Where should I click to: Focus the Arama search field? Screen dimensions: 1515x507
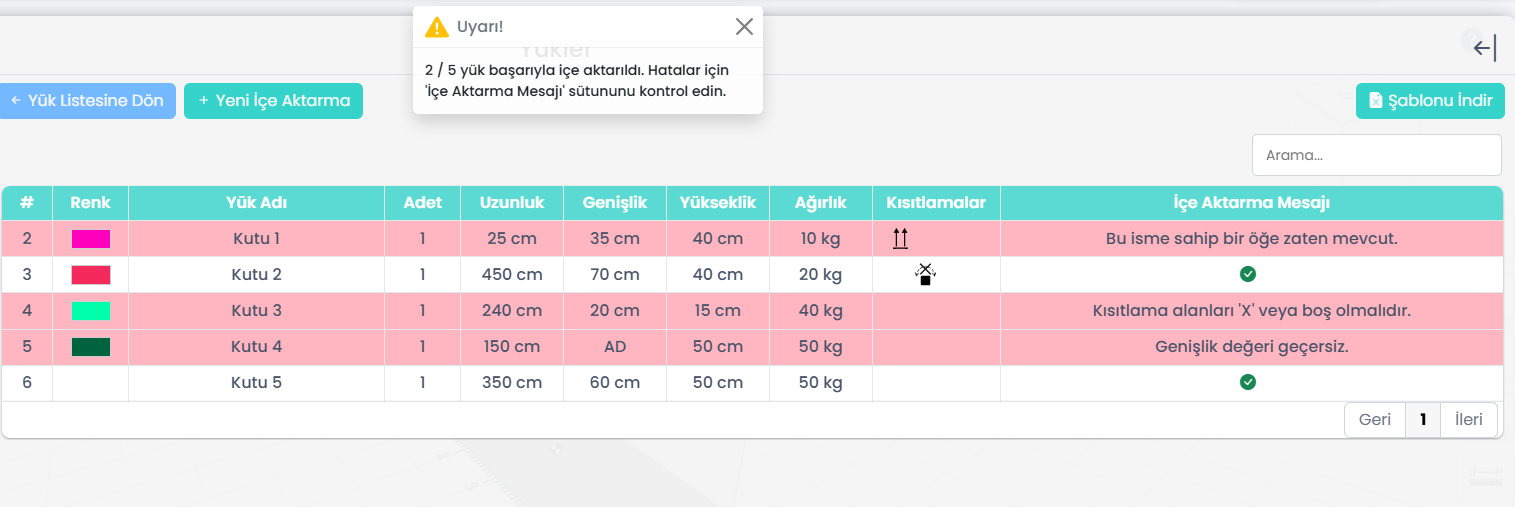[1376, 155]
